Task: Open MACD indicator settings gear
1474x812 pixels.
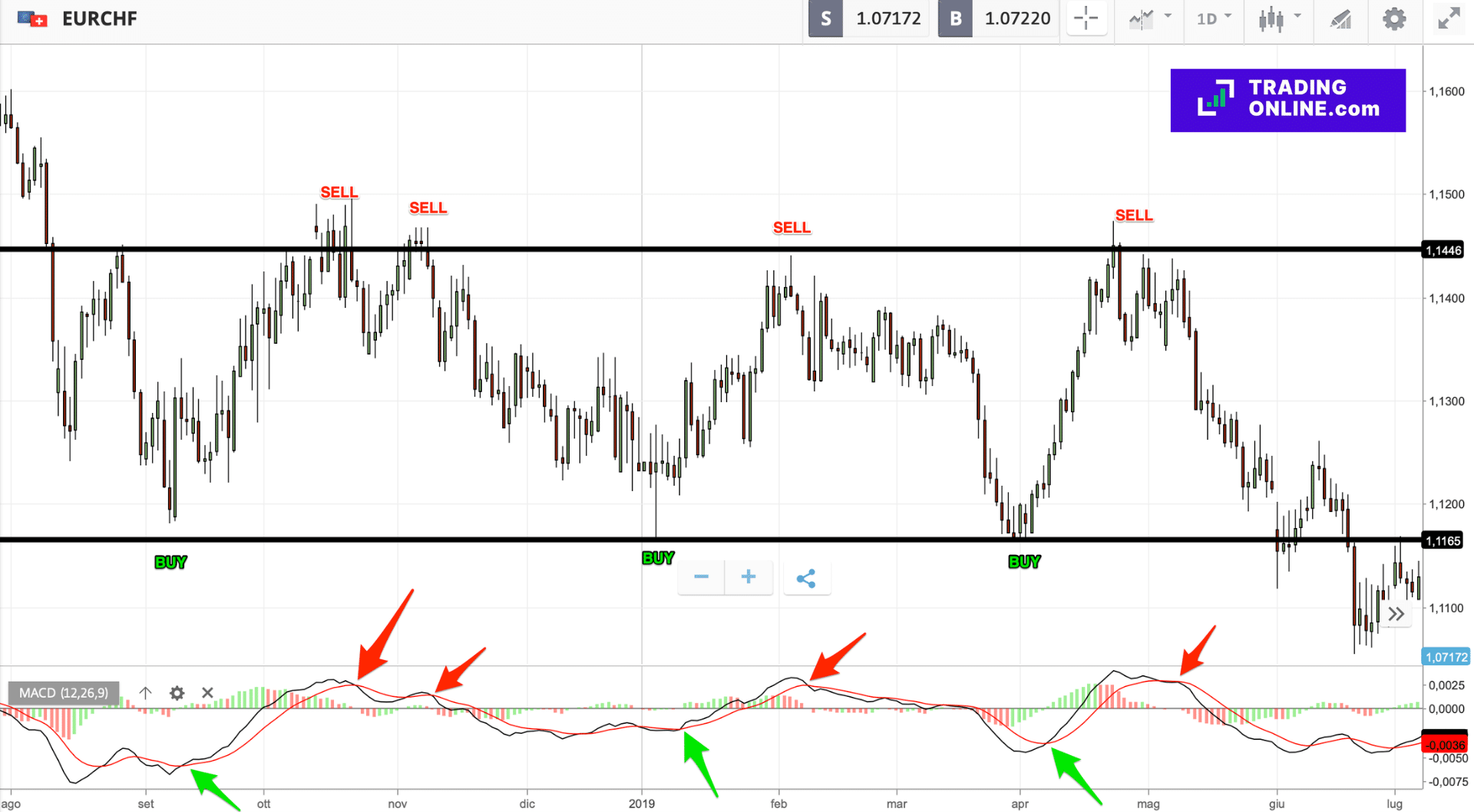Action: coord(177,693)
